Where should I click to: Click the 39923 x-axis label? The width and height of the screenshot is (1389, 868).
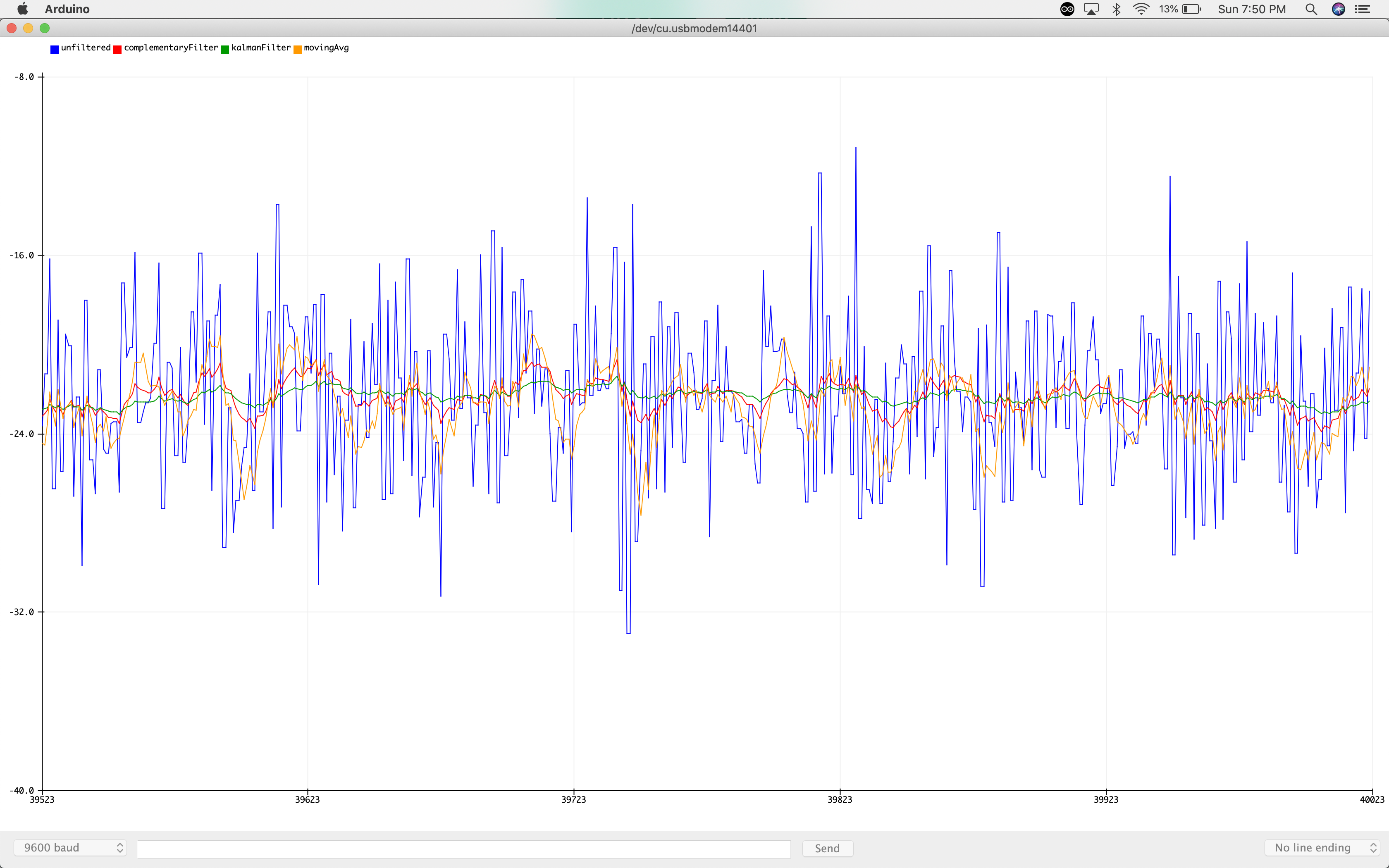point(1106,800)
